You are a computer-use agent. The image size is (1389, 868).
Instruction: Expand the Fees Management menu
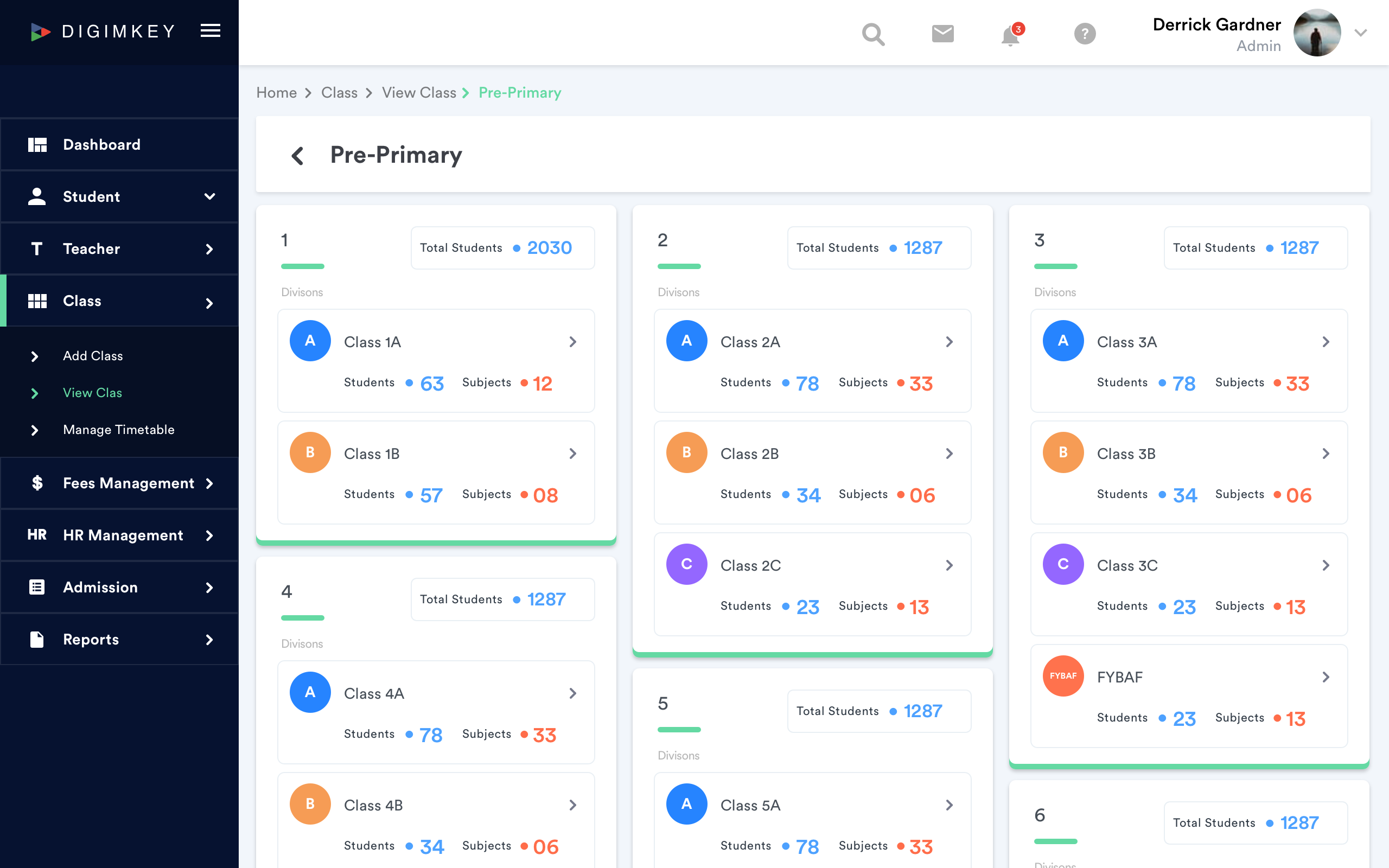pyautogui.click(x=119, y=483)
